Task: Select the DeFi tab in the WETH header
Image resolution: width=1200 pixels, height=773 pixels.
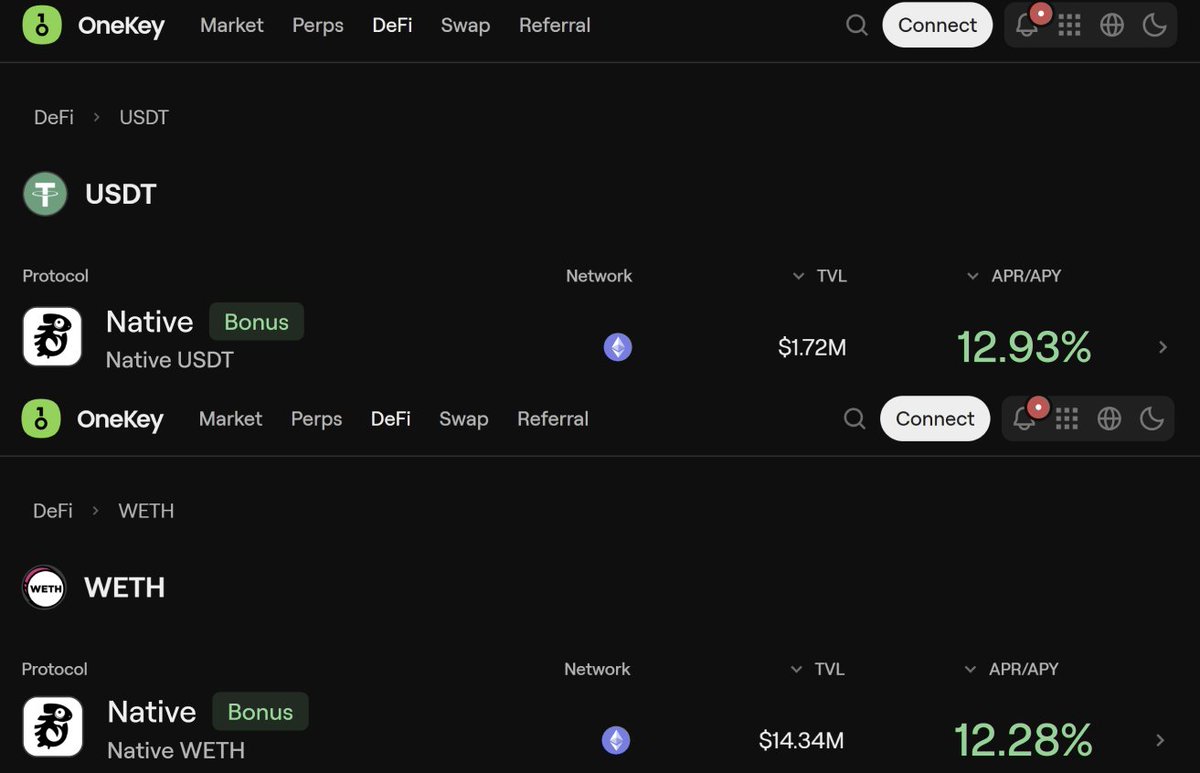Action: pyautogui.click(x=391, y=419)
